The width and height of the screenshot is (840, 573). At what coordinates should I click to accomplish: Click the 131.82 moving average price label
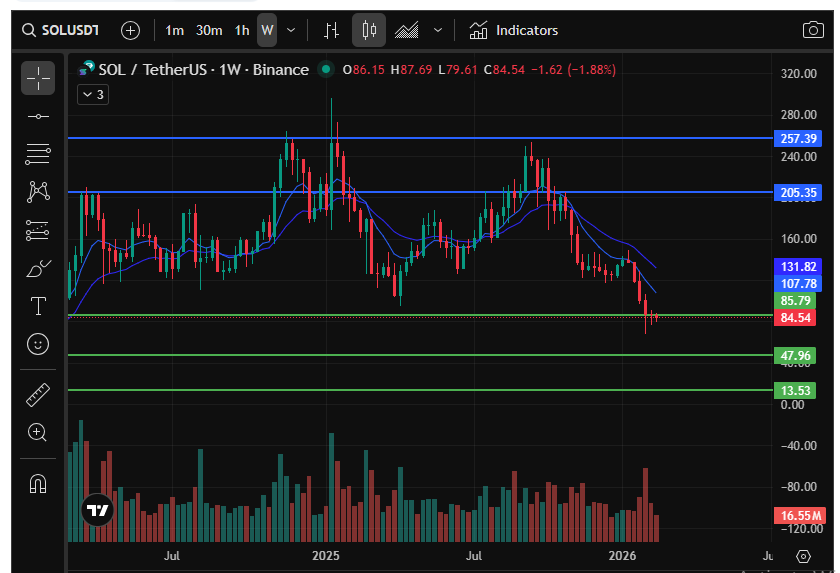(x=798, y=267)
